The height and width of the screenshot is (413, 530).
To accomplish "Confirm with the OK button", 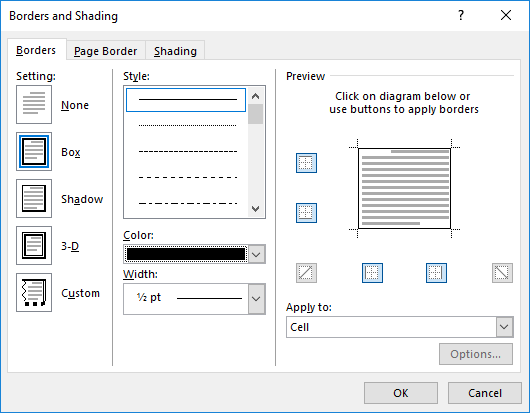I will 401,393.
